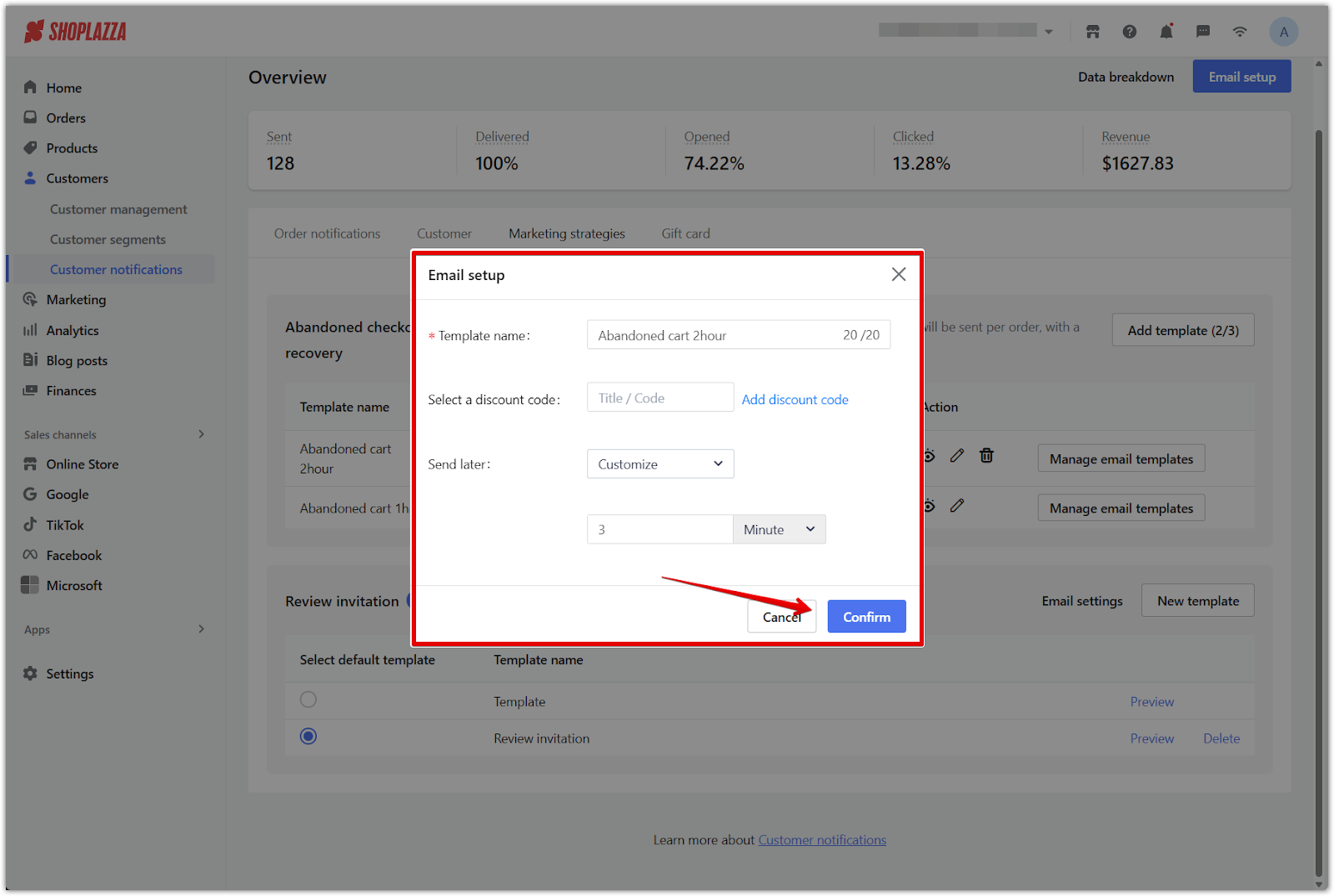Open the Minute time unit dropdown
This screenshot has height=896, width=1334.
778,528
